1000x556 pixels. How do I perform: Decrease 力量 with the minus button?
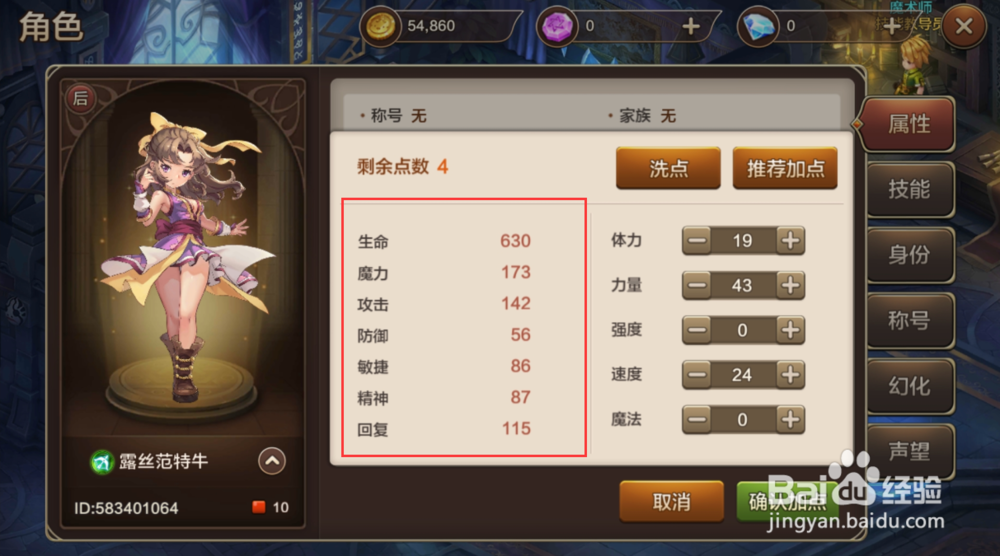[697, 286]
